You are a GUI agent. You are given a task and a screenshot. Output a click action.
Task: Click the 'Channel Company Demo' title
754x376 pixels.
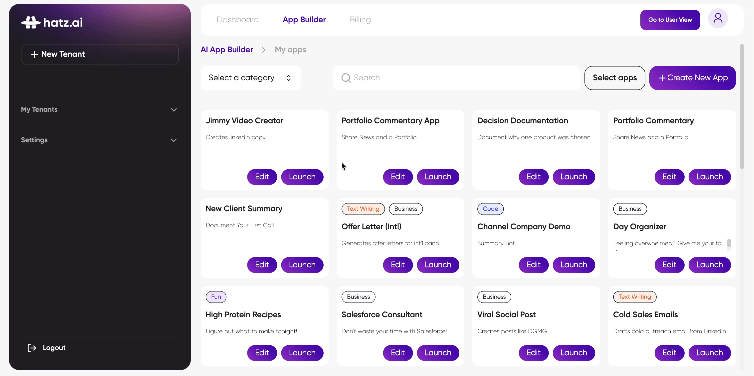click(x=524, y=226)
